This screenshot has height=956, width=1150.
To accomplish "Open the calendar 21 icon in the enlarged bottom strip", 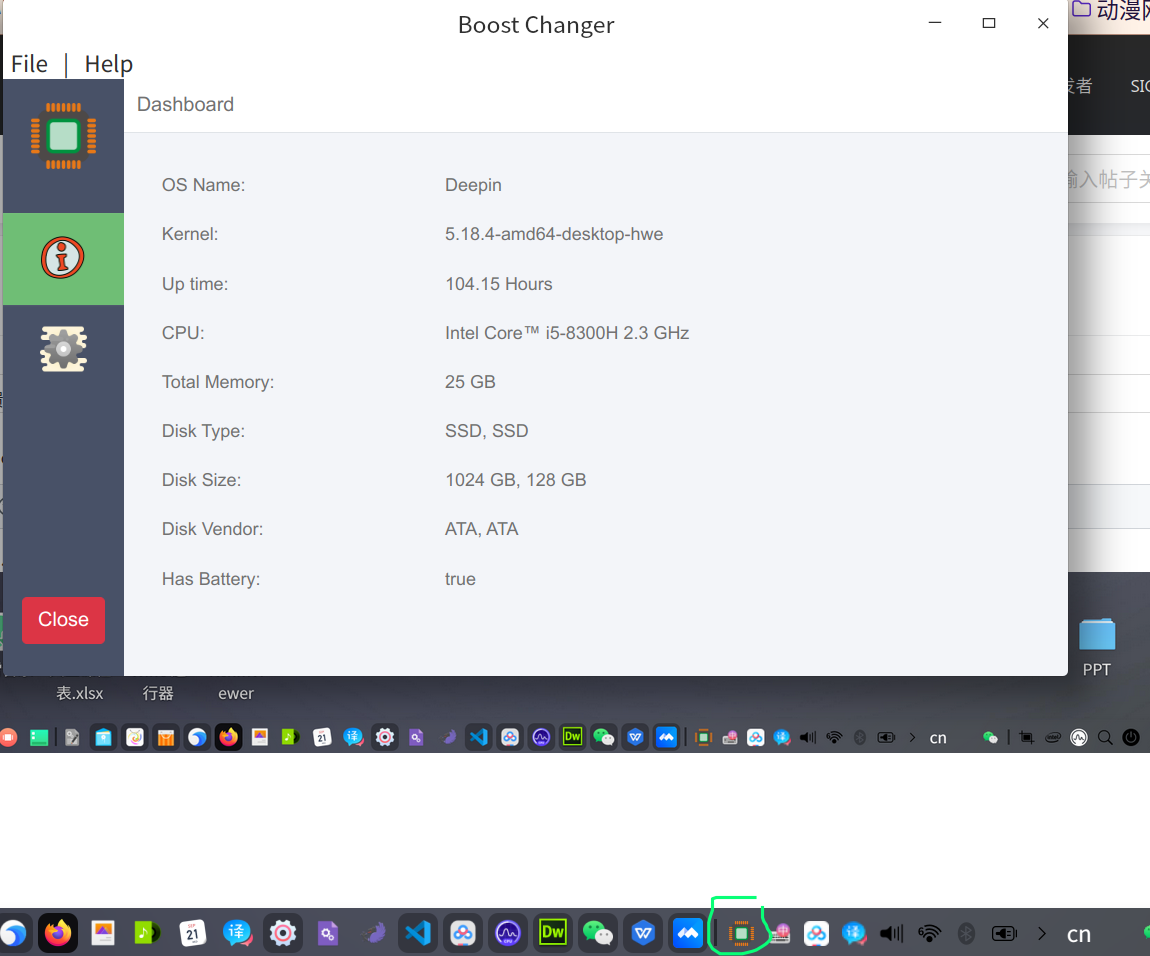I will tap(192, 933).
